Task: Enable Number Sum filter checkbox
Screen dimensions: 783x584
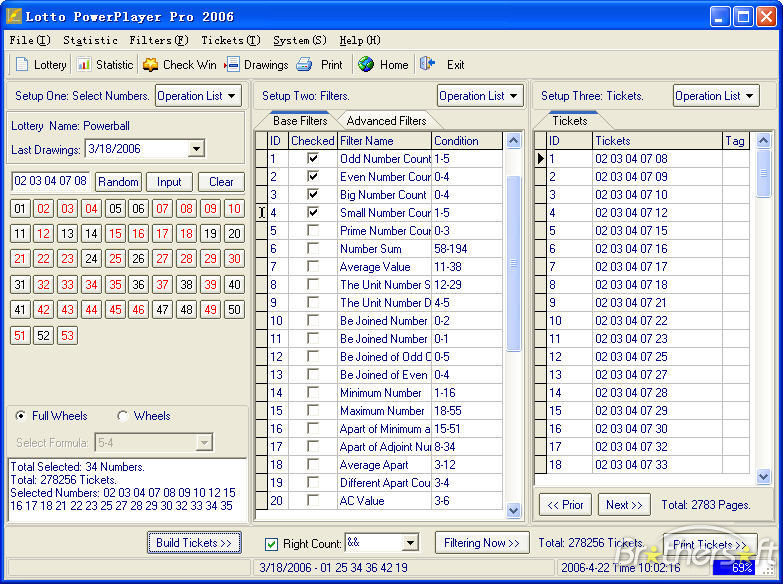Action: click(x=313, y=249)
